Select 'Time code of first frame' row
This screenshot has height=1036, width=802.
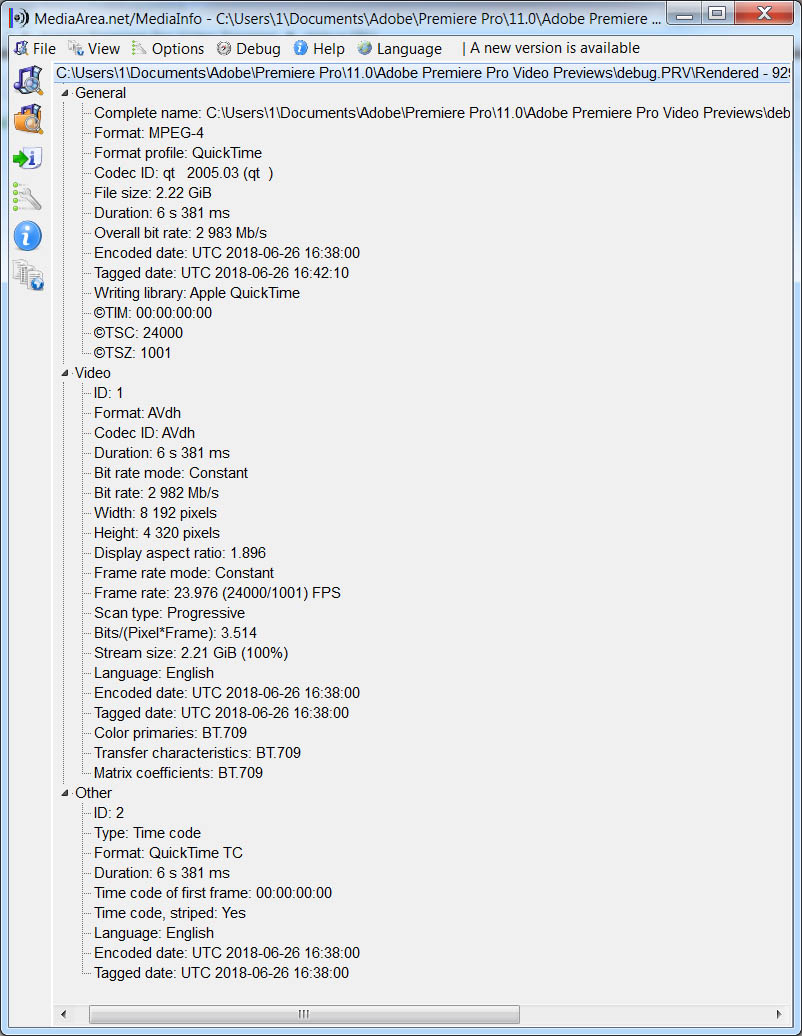point(213,893)
